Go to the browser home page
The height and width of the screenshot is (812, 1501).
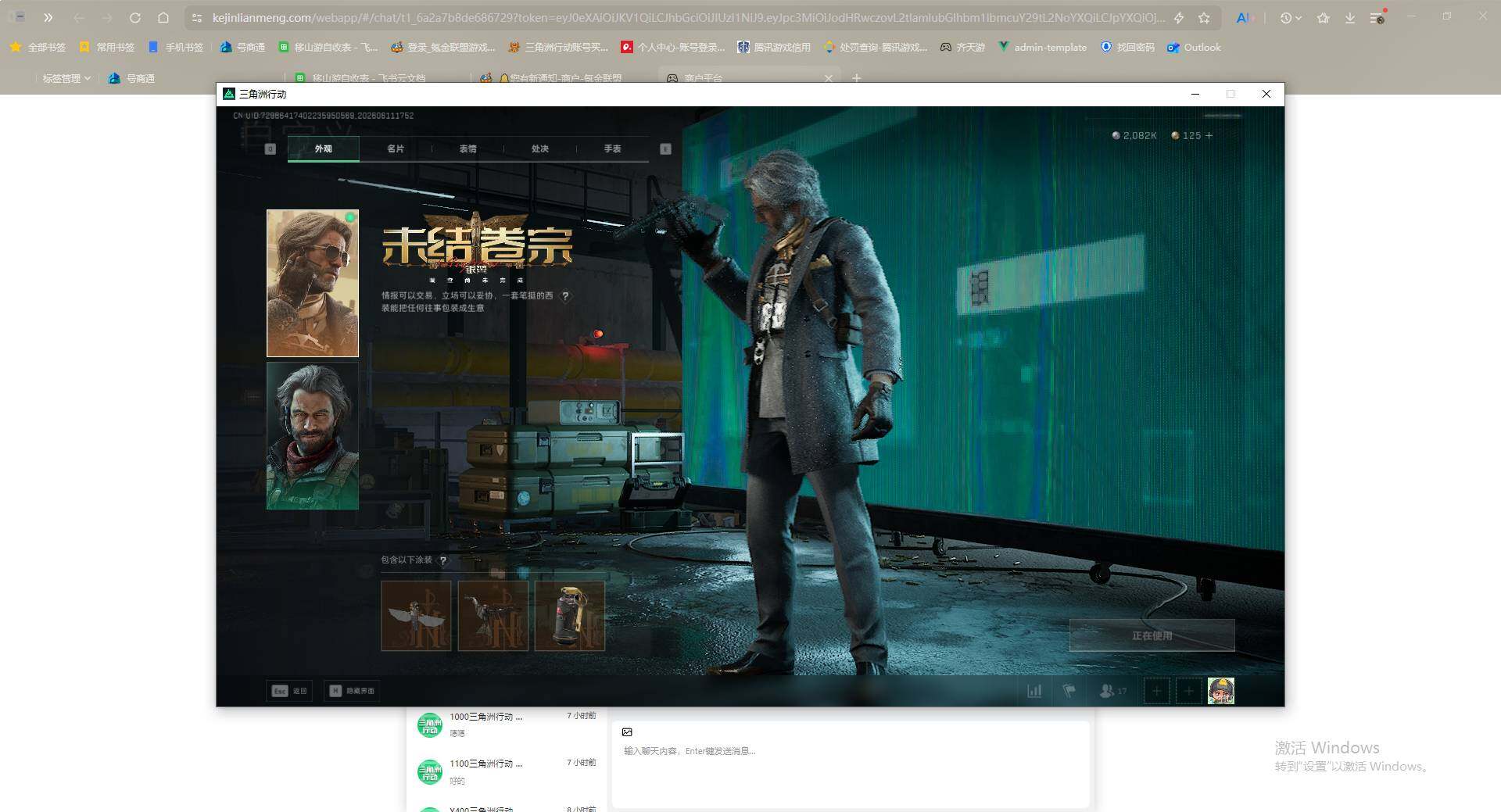[x=163, y=17]
